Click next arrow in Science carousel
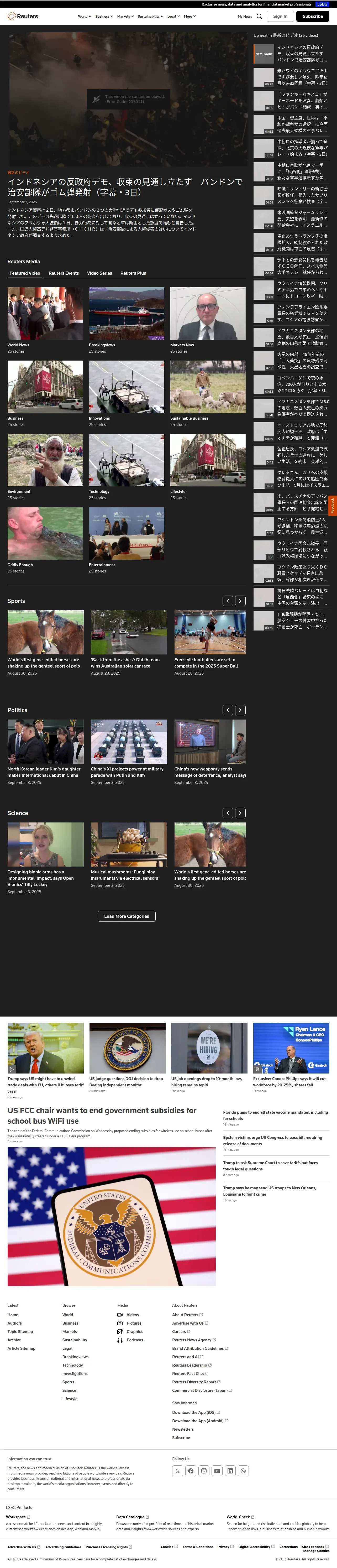Image resolution: width=337 pixels, height=1568 pixels. pos(240,812)
